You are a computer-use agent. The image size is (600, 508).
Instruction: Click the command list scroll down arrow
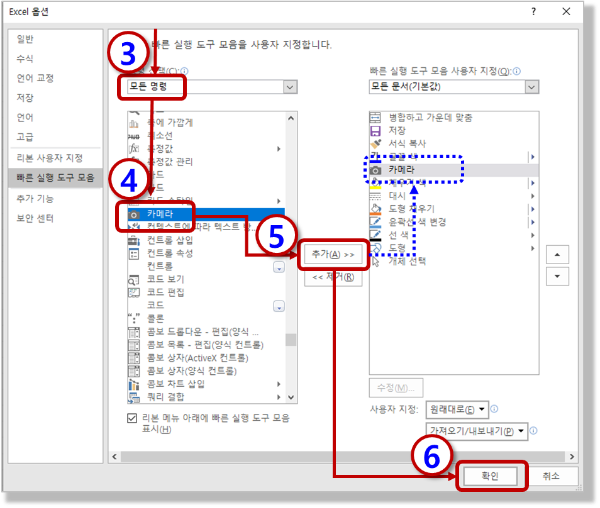coord(291,397)
